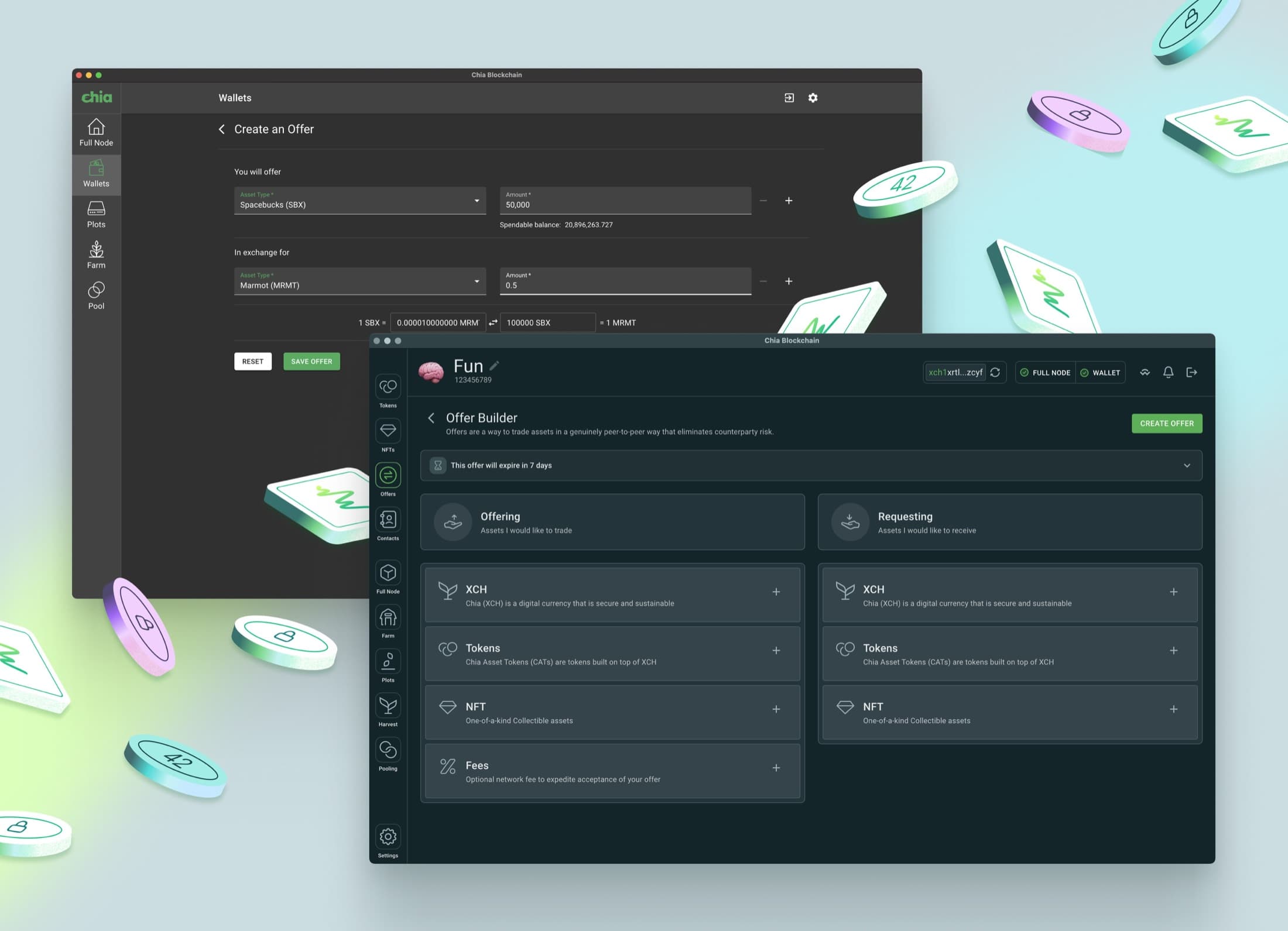This screenshot has height=931, width=1288.
Task: Open Full Node in back window sidebar
Action: (96, 133)
